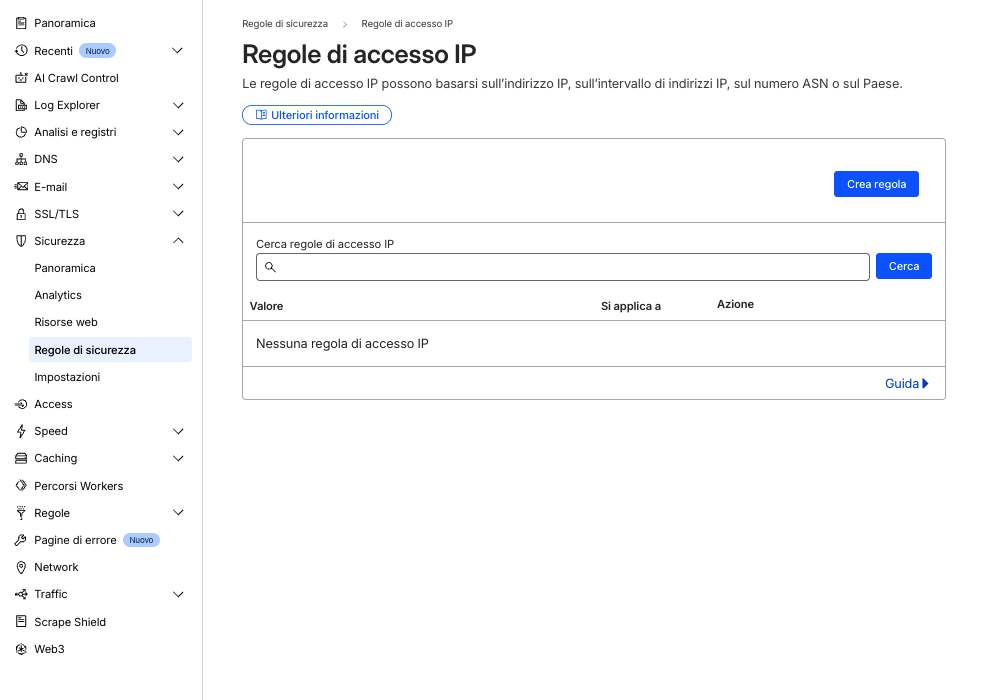
Task: Select Regole di sicurezza in sidebar
Action: click(110, 350)
